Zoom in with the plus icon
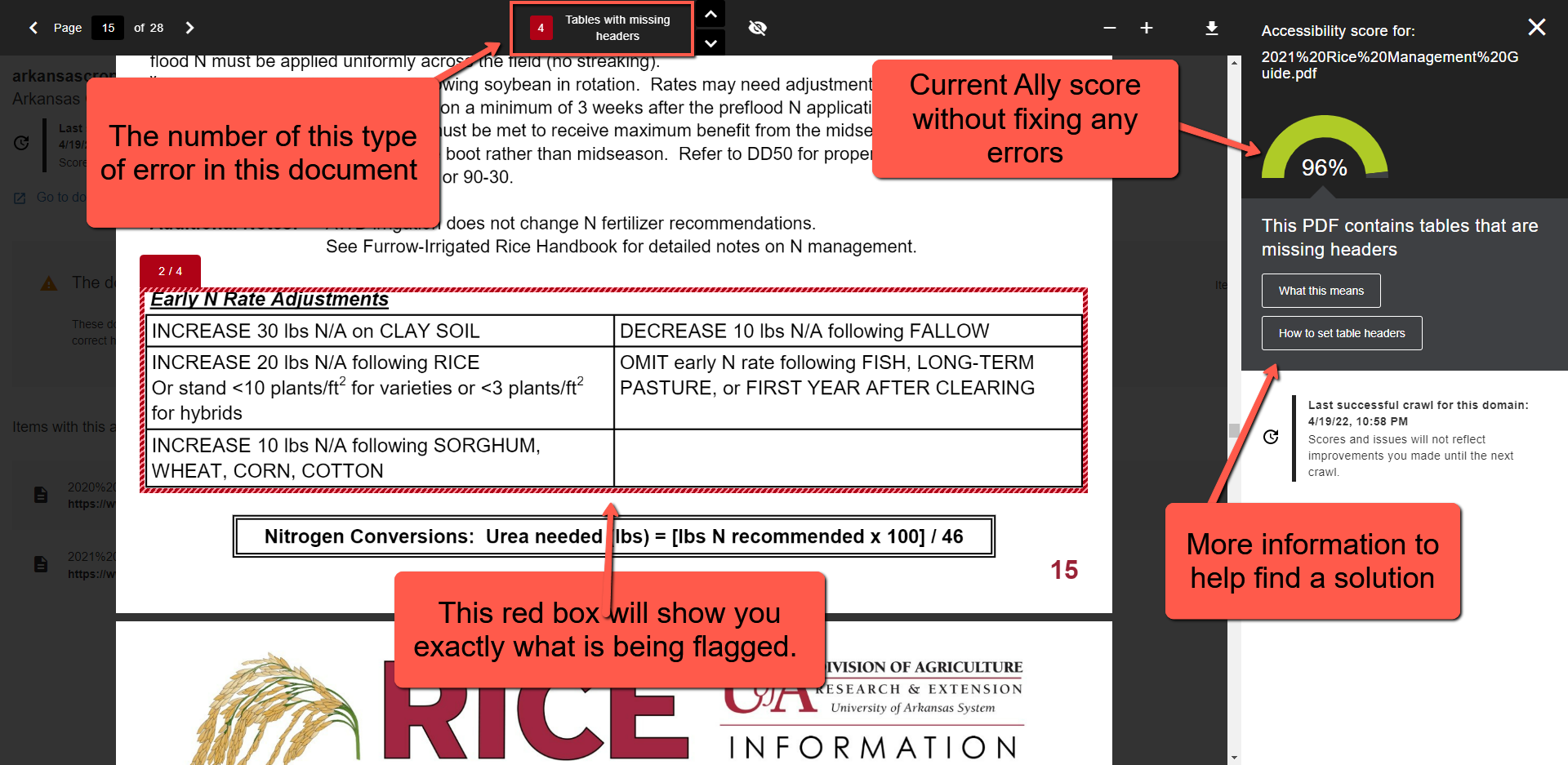 (x=1147, y=28)
